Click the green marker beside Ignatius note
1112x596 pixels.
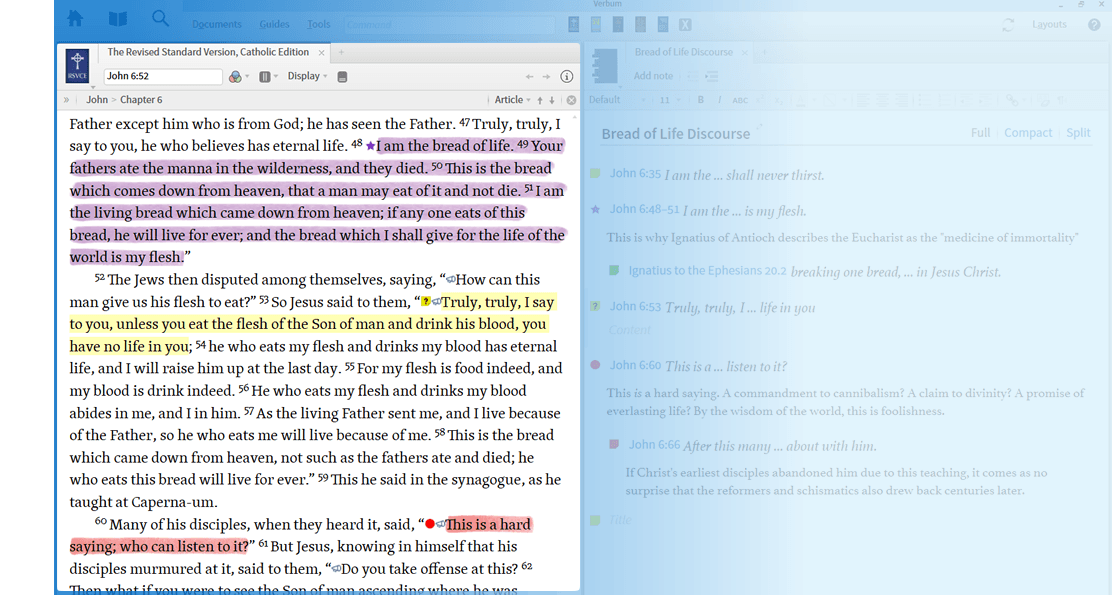tap(614, 270)
